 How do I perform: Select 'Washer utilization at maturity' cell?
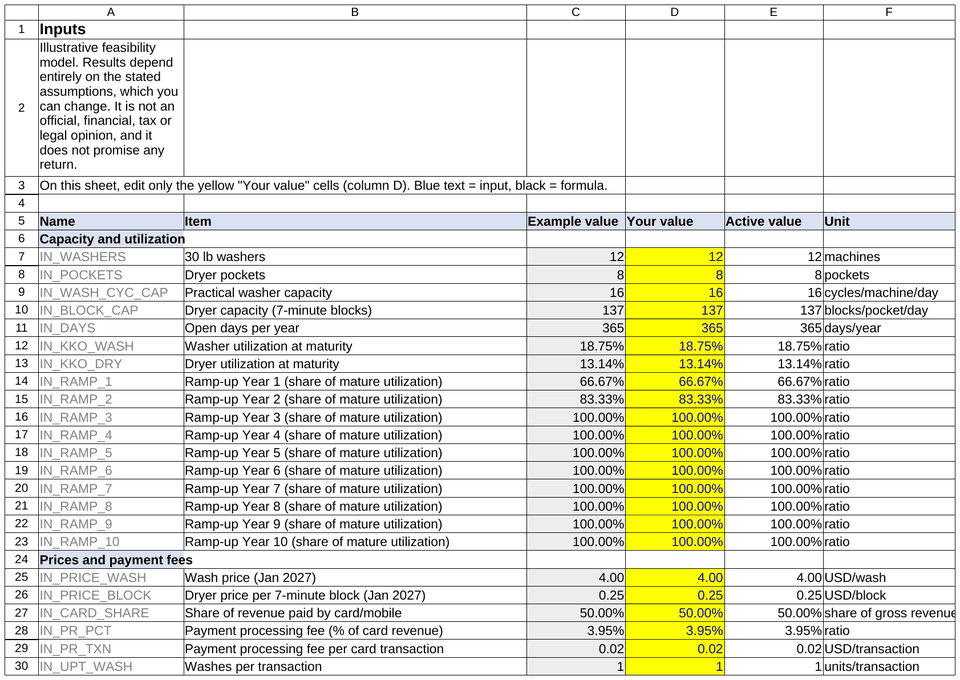click(355, 346)
